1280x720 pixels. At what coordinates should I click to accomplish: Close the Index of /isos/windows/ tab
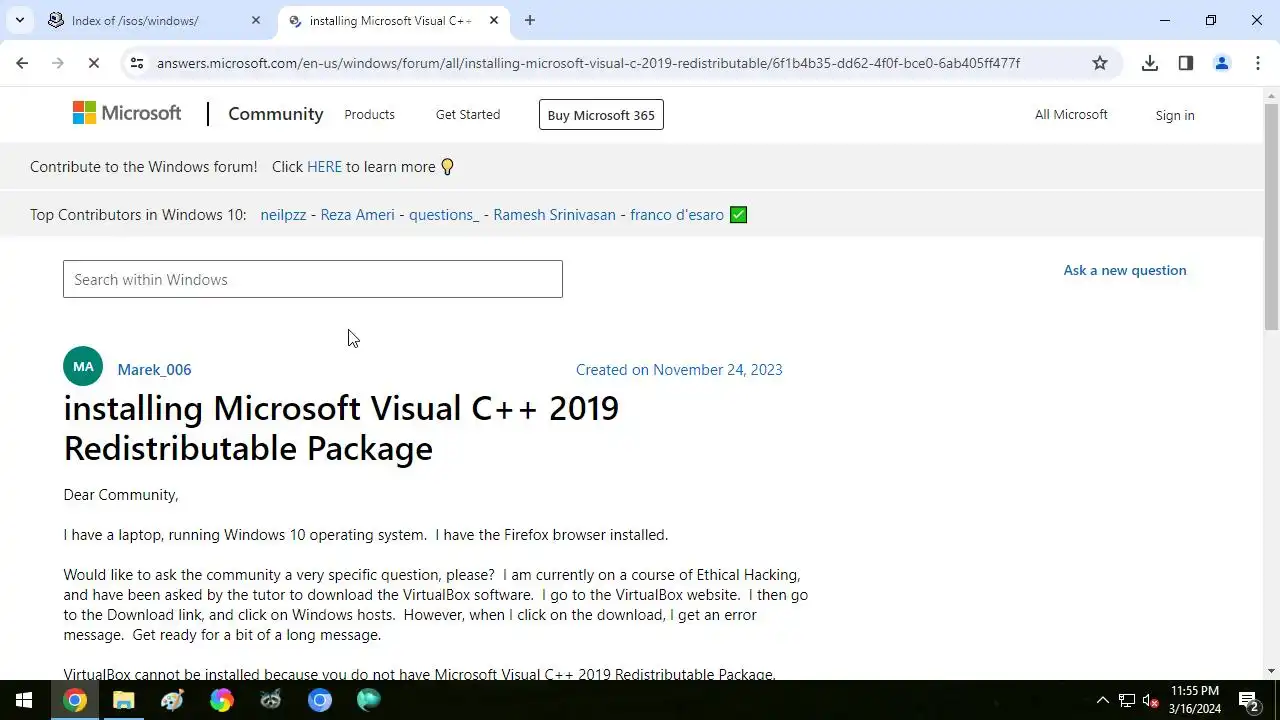256,20
